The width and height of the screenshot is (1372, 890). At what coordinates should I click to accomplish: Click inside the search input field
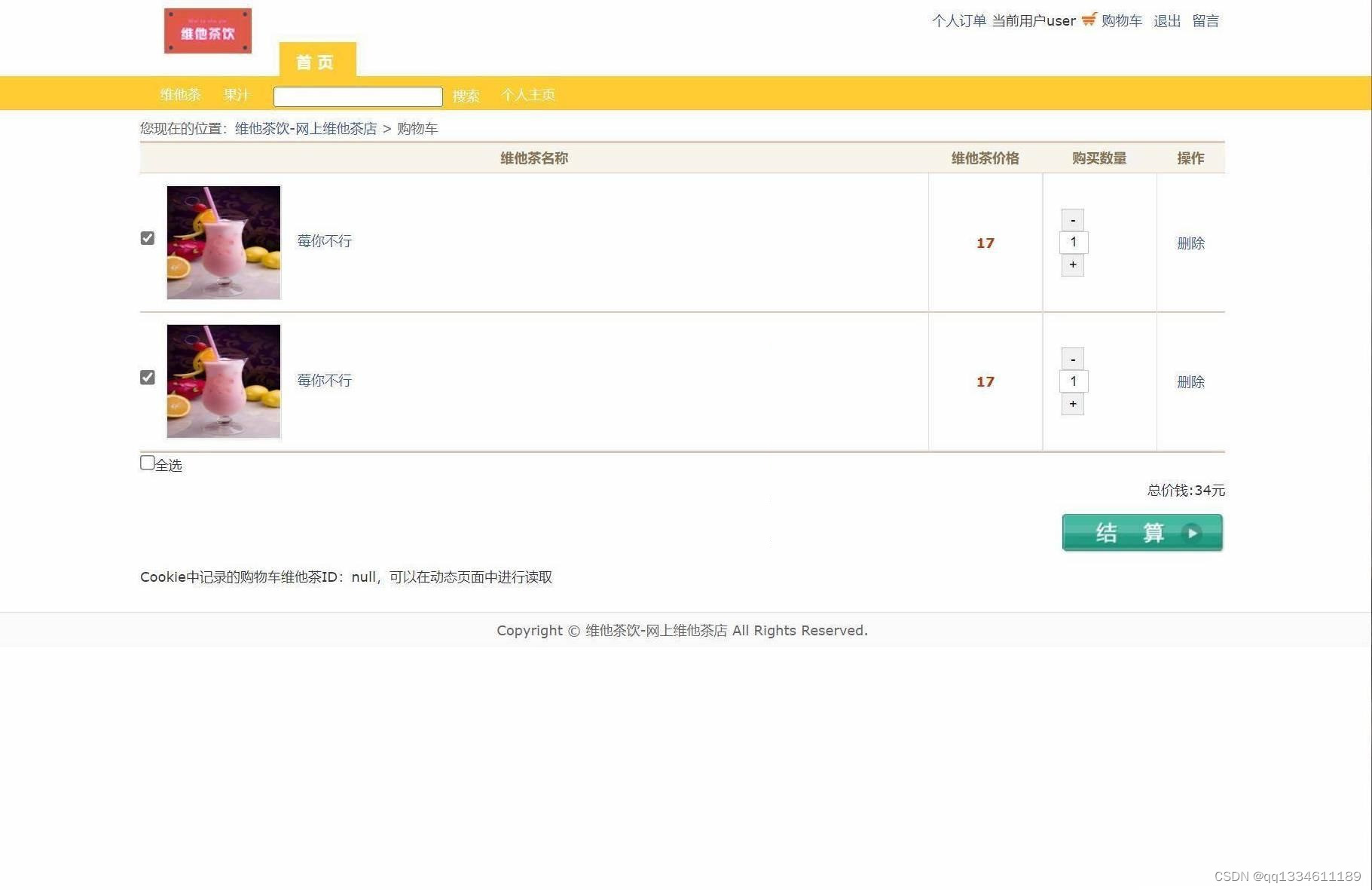(357, 96)
